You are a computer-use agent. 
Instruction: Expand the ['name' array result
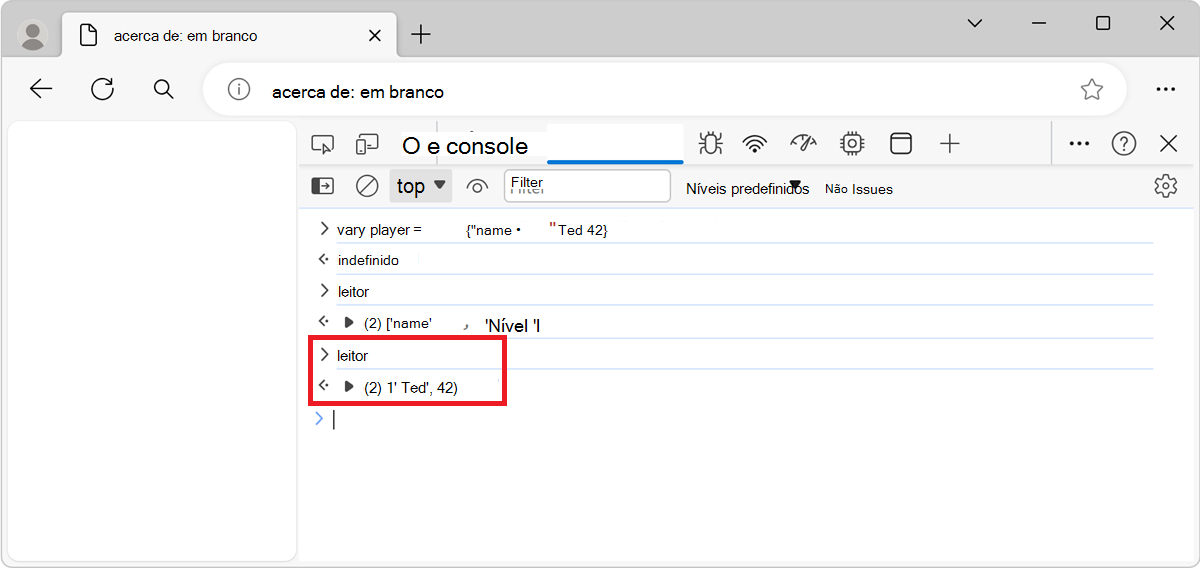[349, 323]
